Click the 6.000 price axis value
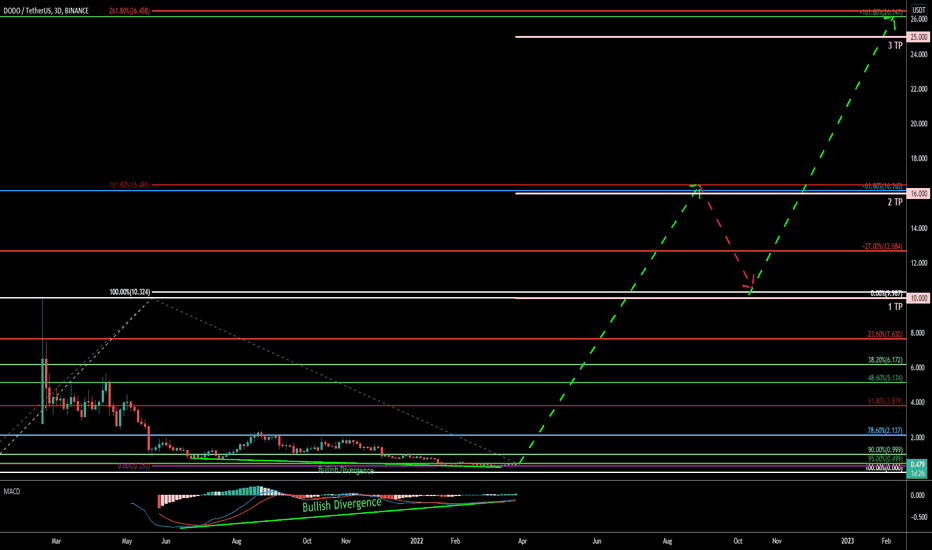The width and height of the screenshot is (932, 550). pos(919,367)
